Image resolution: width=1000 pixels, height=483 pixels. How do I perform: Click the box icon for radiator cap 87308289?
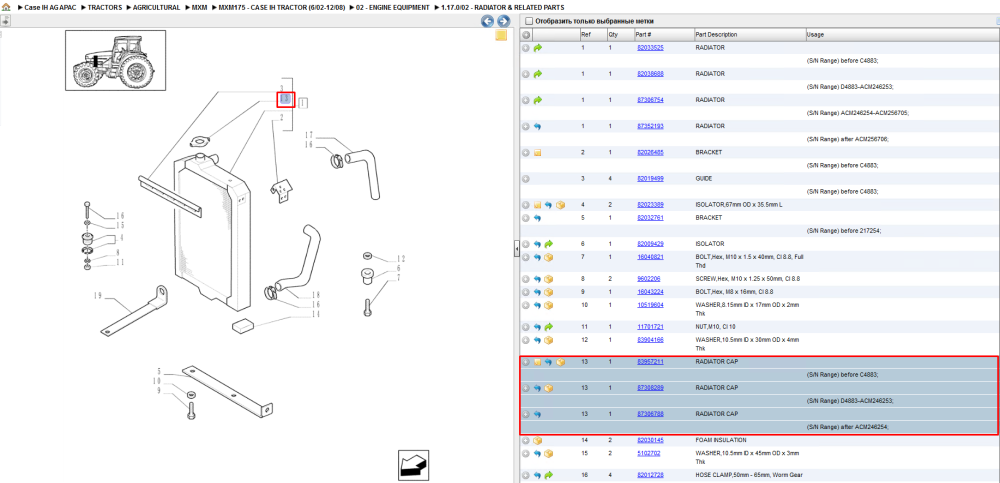coord(549,388)
